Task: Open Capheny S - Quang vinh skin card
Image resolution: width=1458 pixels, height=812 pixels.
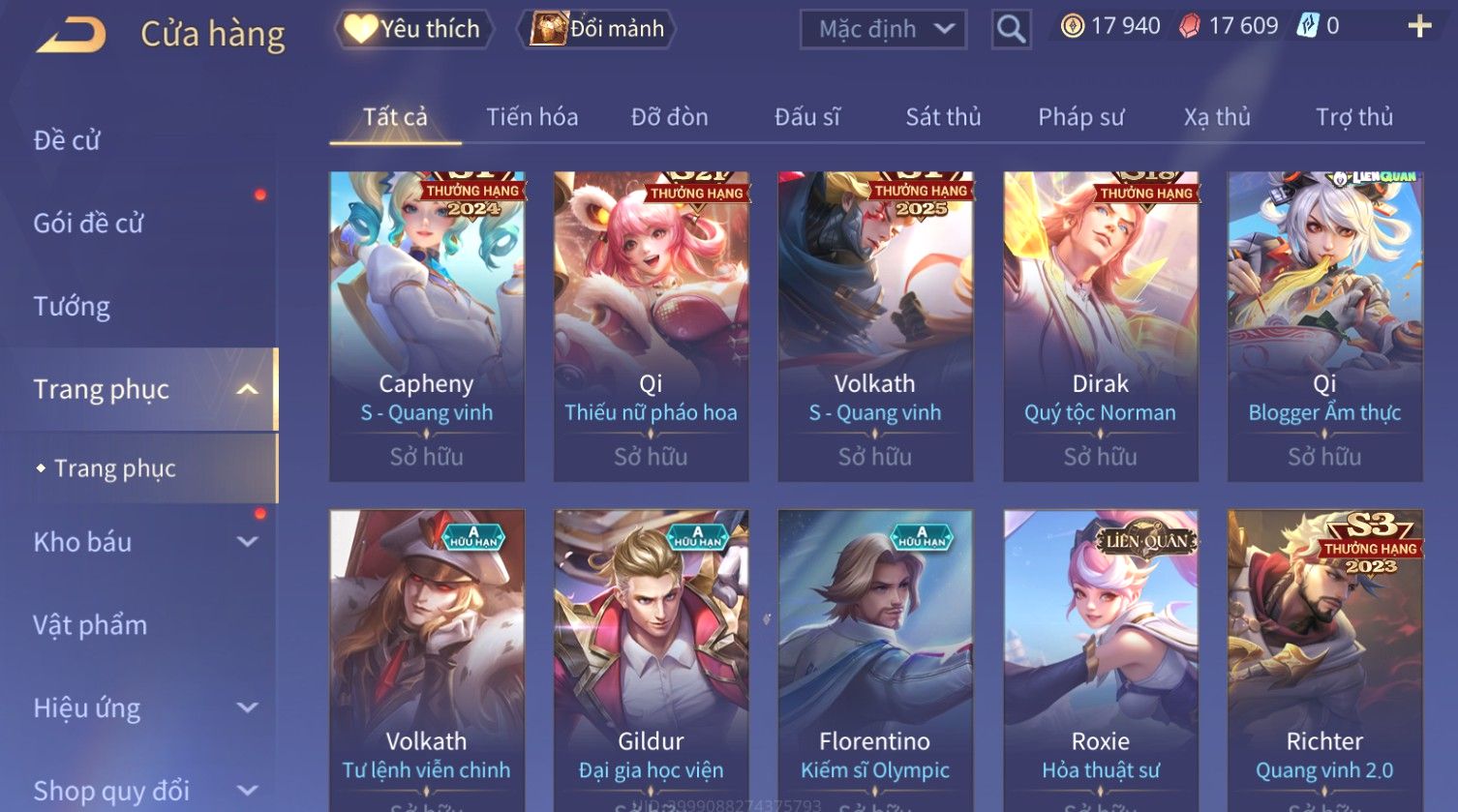Action: (x=427, y=326)
